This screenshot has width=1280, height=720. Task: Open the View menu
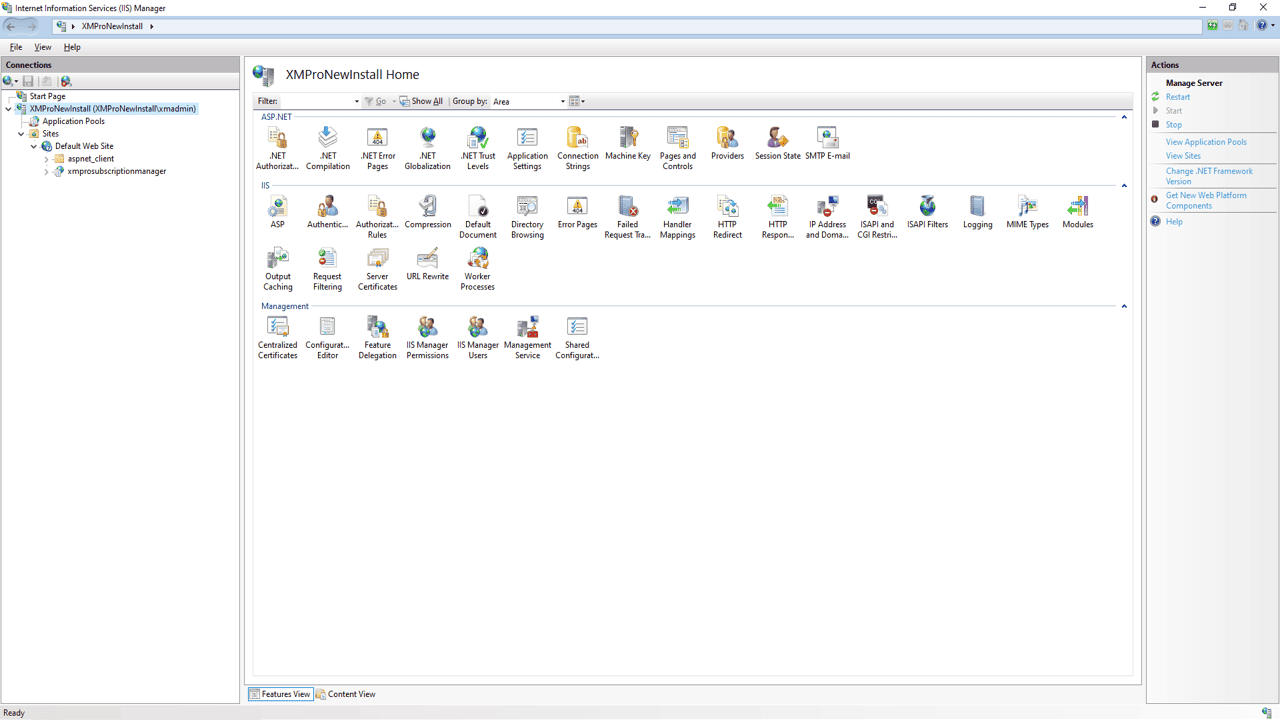coord(43,47)
